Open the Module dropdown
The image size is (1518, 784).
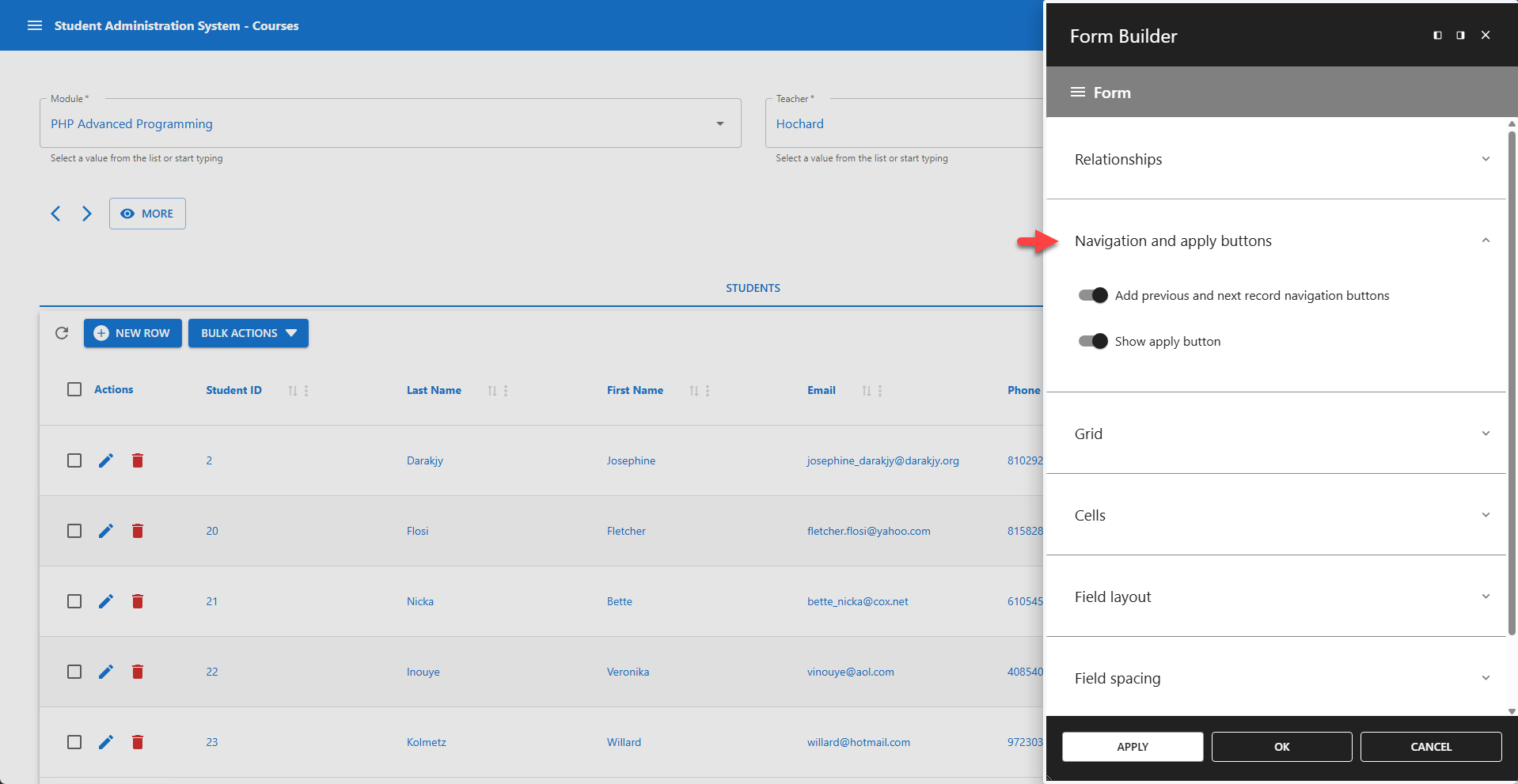pos(719,123)
